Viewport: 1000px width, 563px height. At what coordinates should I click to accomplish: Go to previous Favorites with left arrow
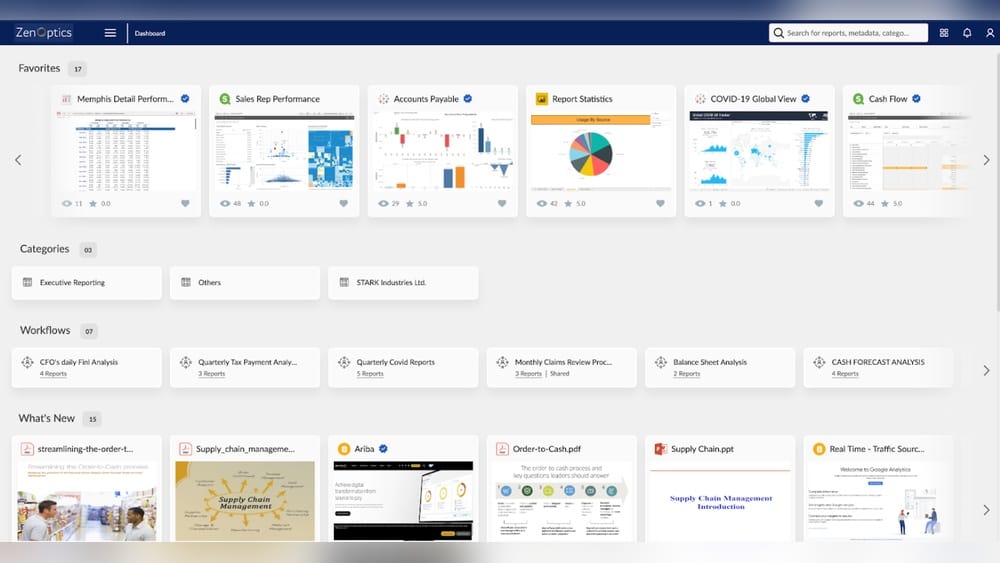pos(18,160)
